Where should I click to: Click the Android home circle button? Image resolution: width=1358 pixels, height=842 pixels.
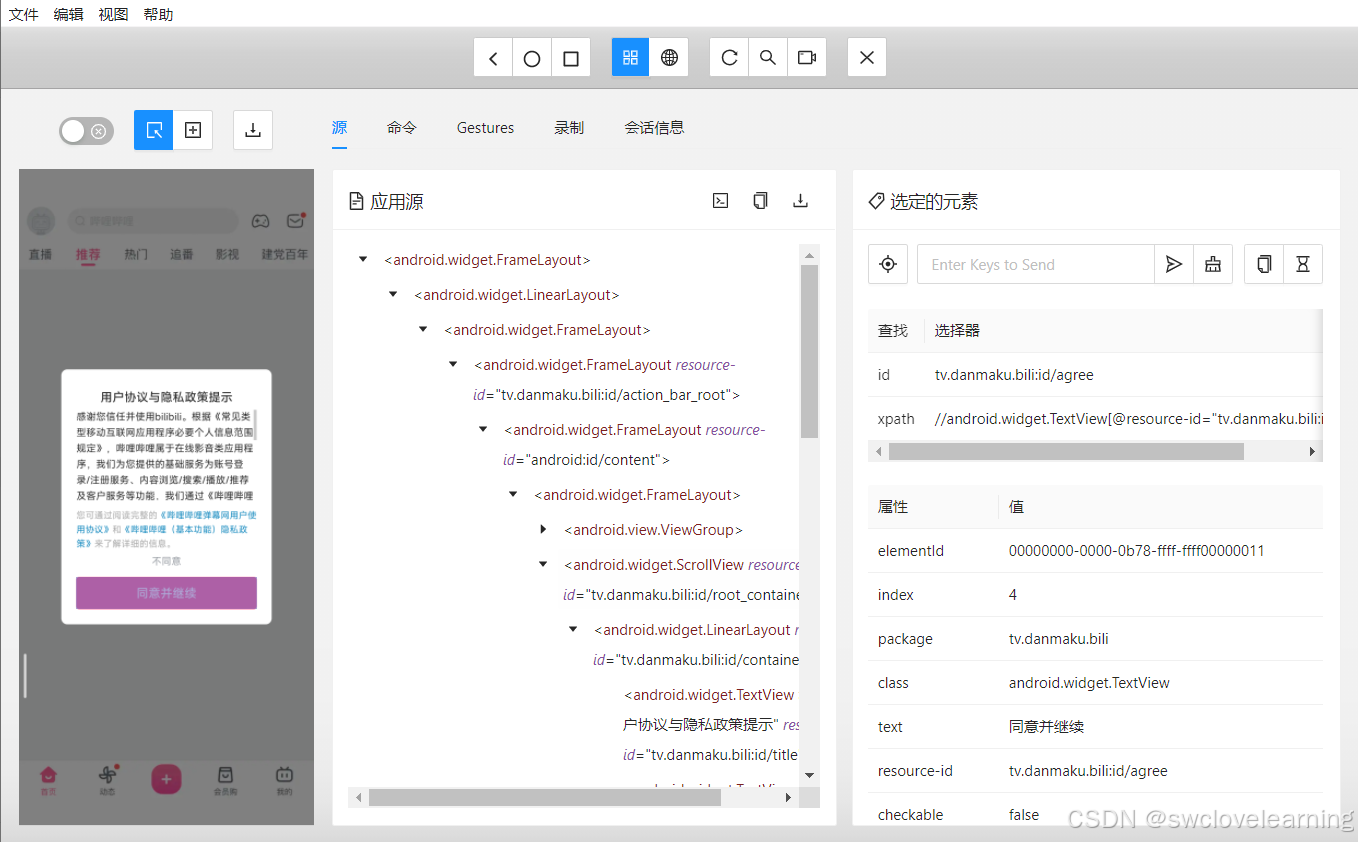coord(532,58)
